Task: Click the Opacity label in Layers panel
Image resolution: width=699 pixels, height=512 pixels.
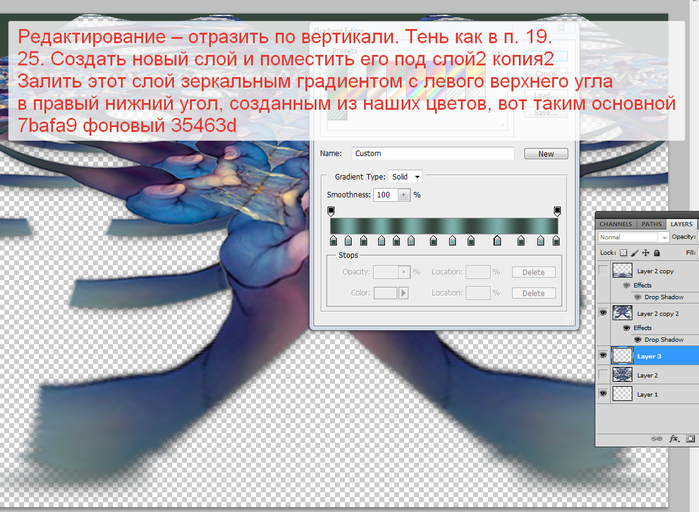Action: tap(683, 237)
